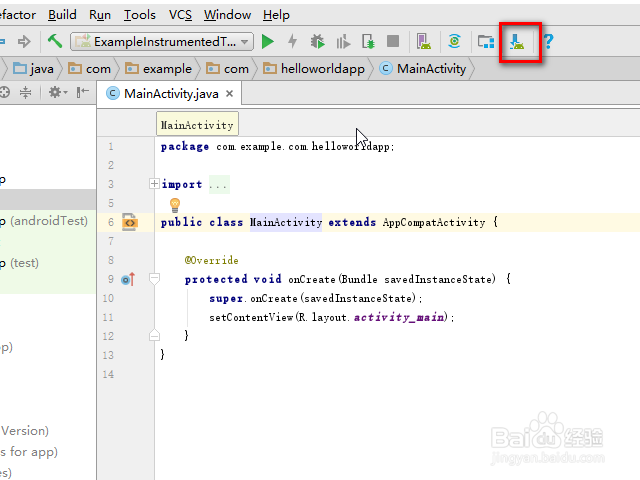Open project panel settings gear
The width and height of the screenshot is (640, 480).
click(58, 92)
